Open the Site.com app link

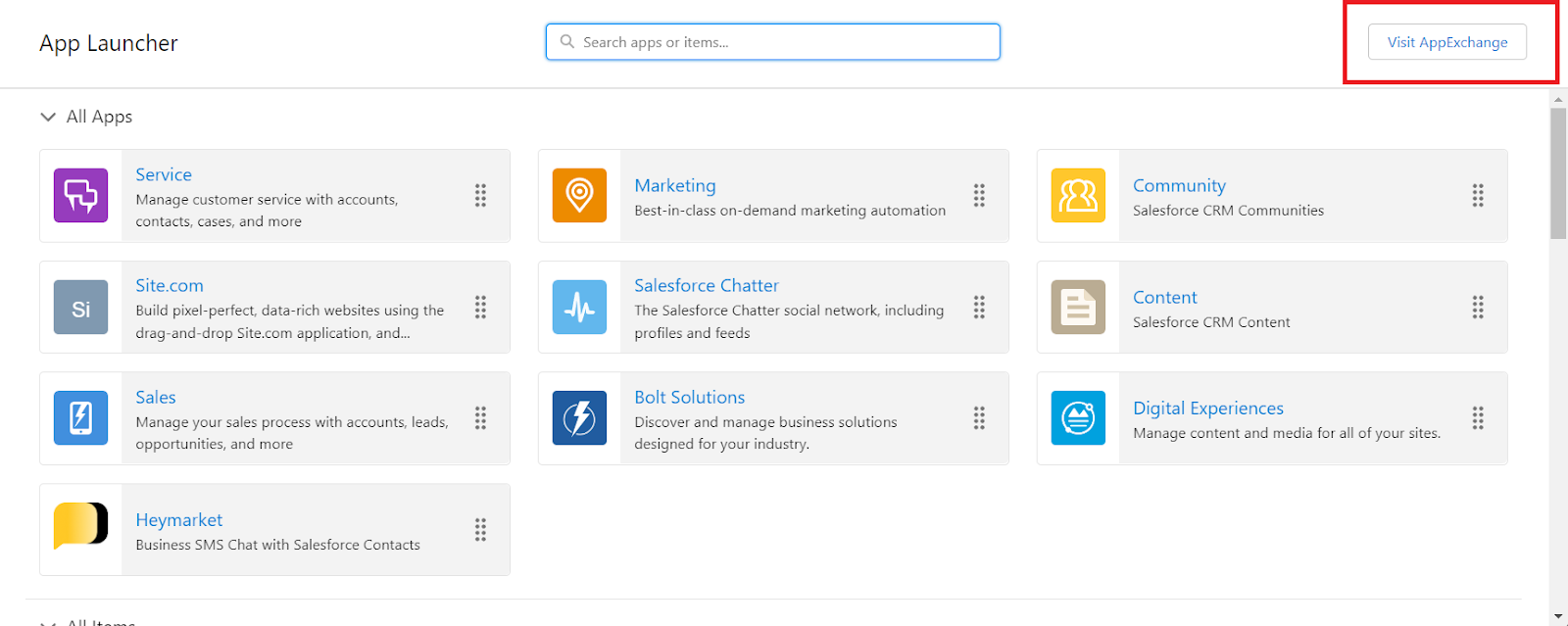(170, 285)
